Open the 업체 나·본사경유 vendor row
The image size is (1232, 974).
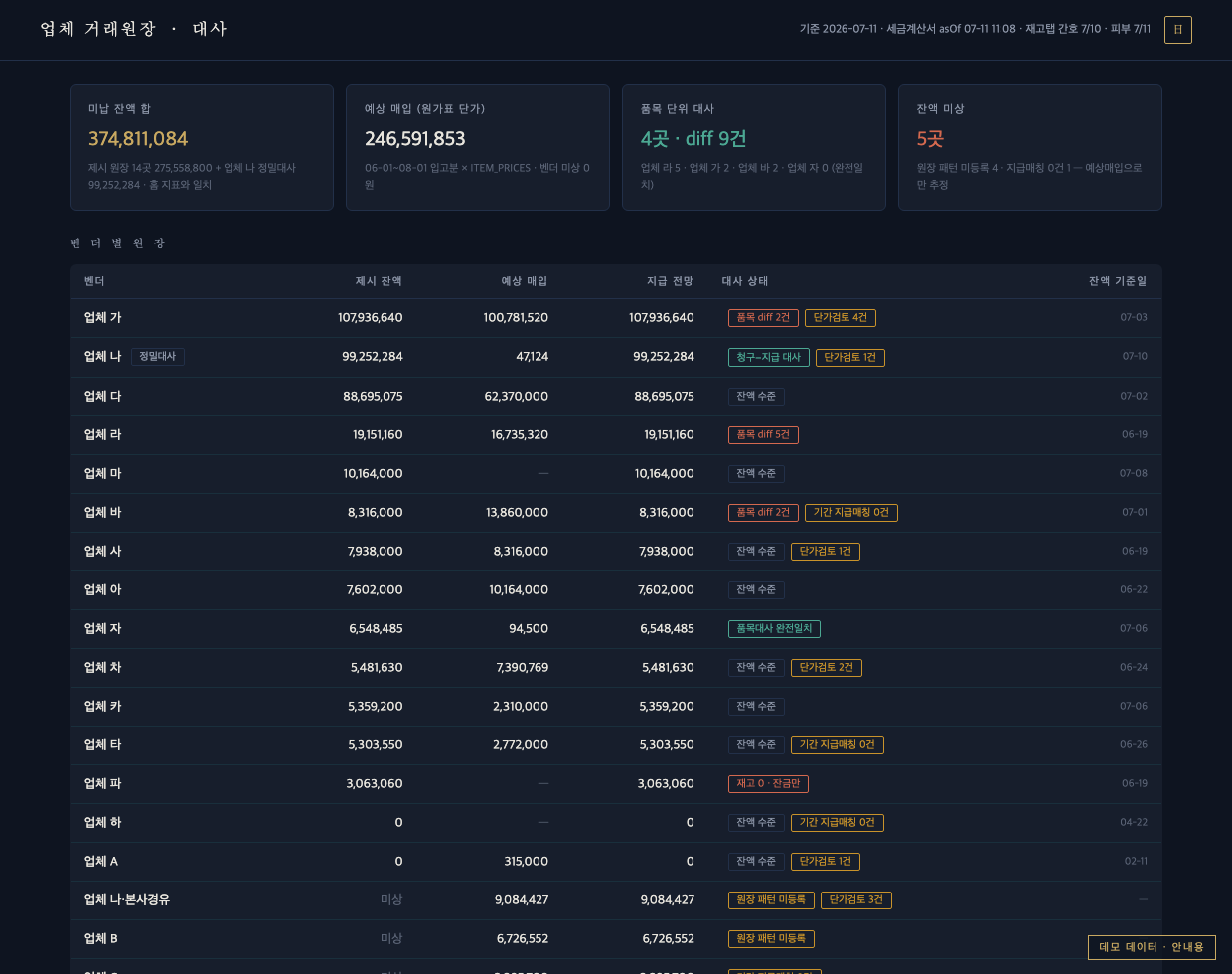616,900
